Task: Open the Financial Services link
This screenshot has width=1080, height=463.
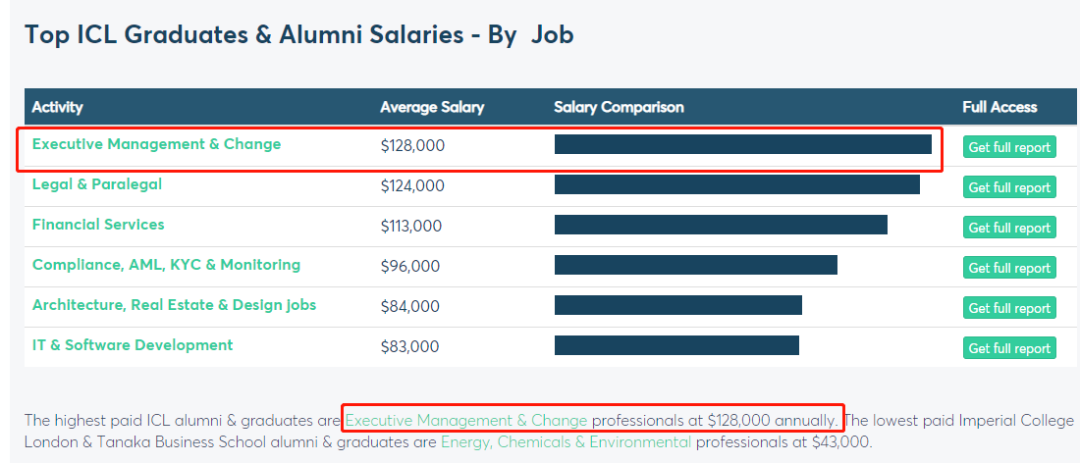Action: point(98,224)
